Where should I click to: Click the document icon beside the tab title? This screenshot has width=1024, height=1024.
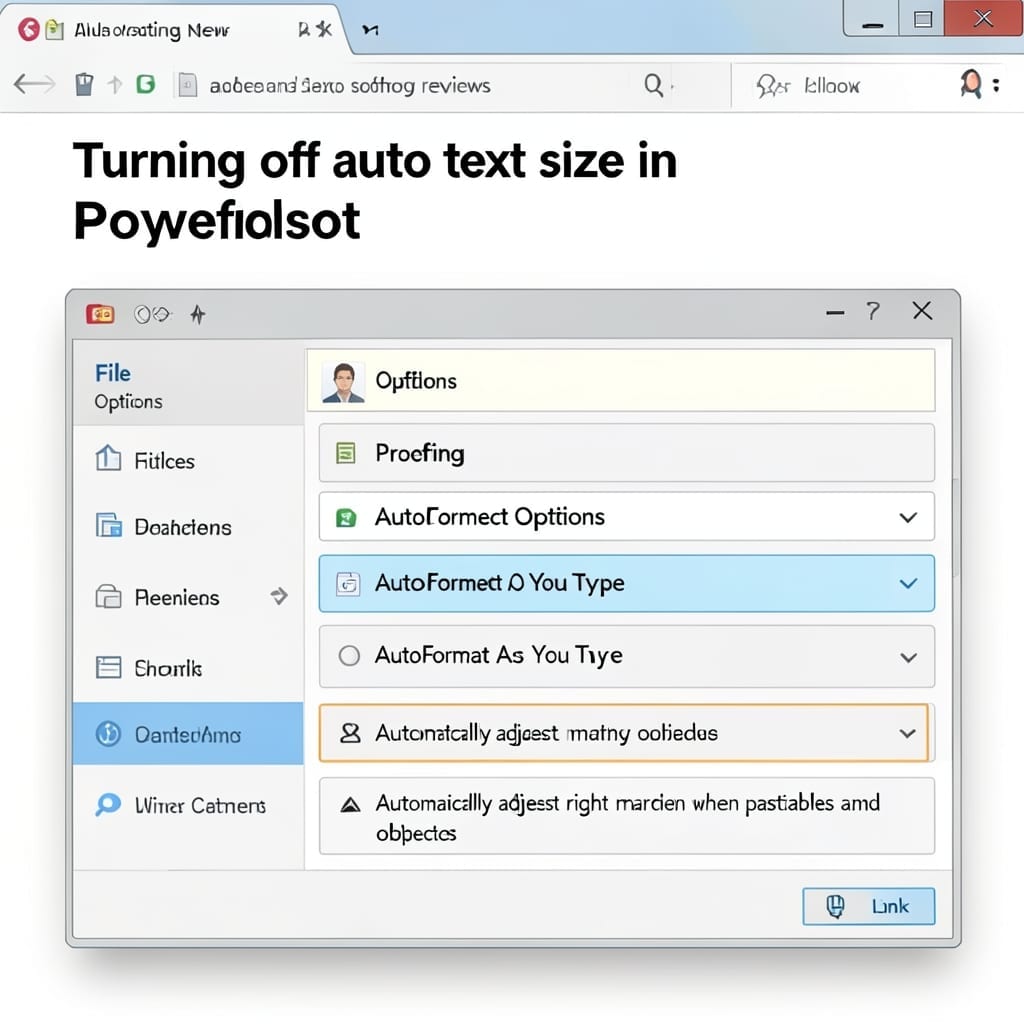(55, 29)
